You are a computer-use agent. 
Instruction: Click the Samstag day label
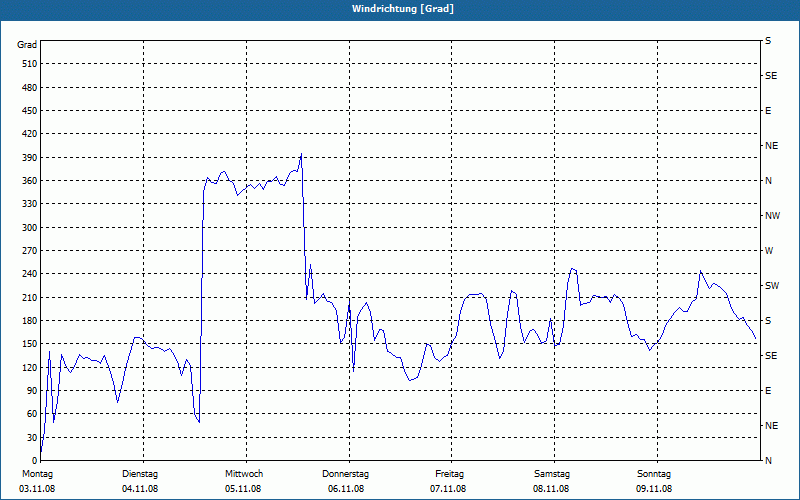(552, 474)
